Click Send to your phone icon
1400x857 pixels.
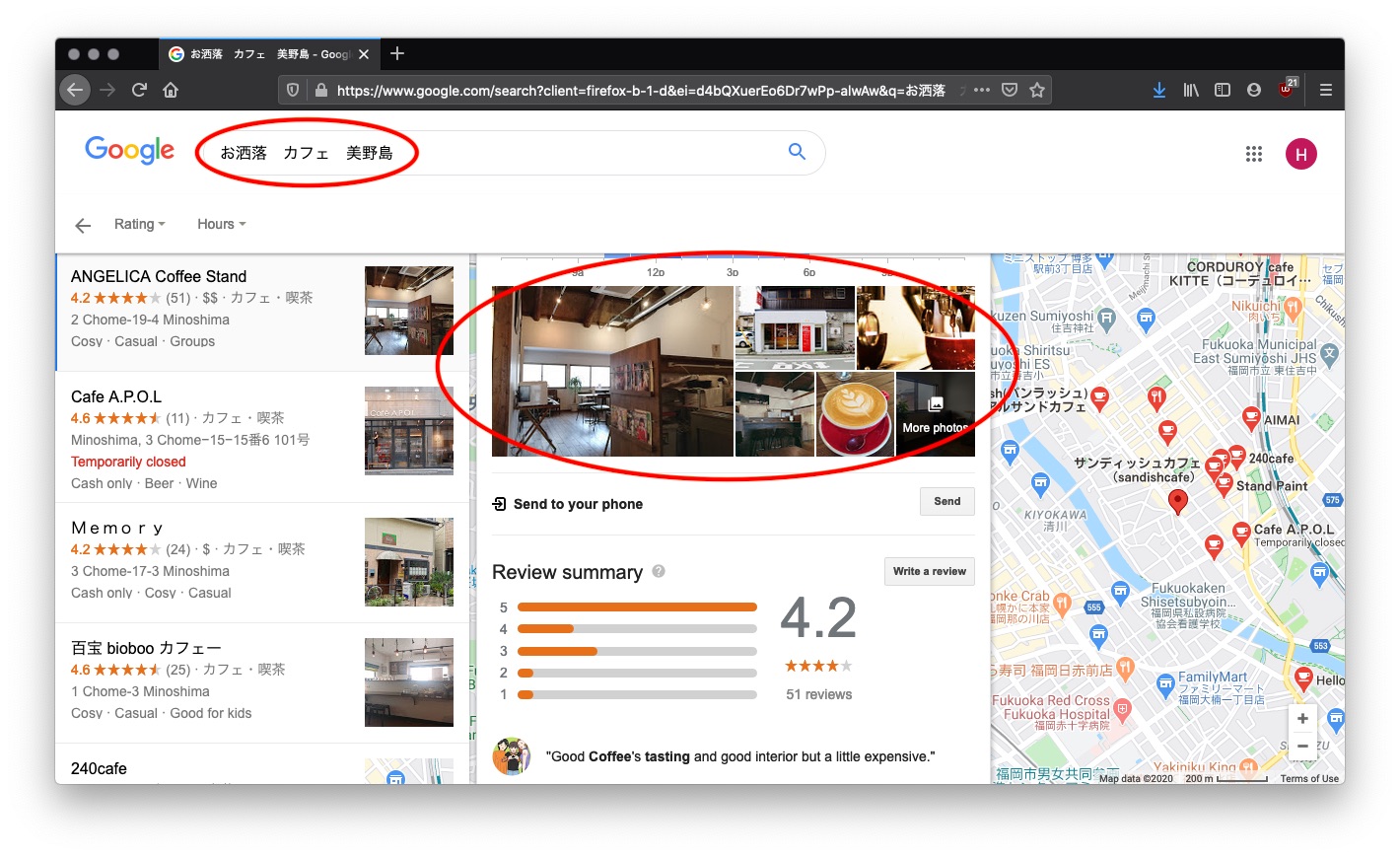(499, 504)
